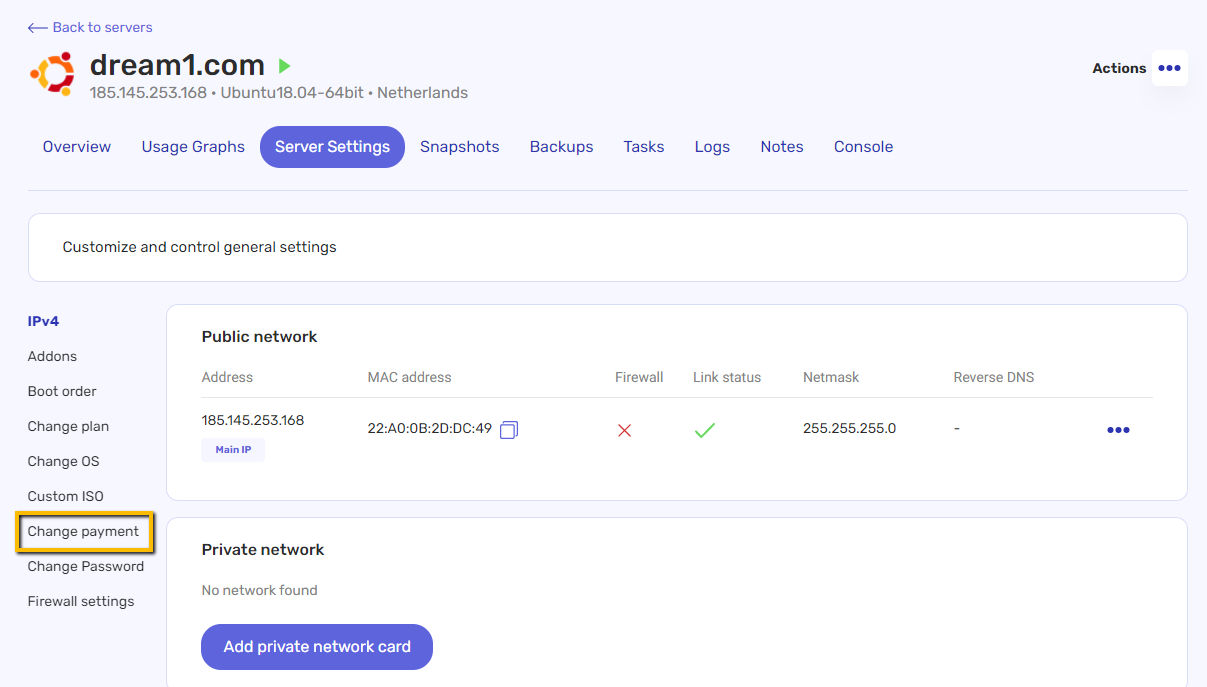Click the Private network heading
Screen dimensions: 1207x687
pos(263,550)
